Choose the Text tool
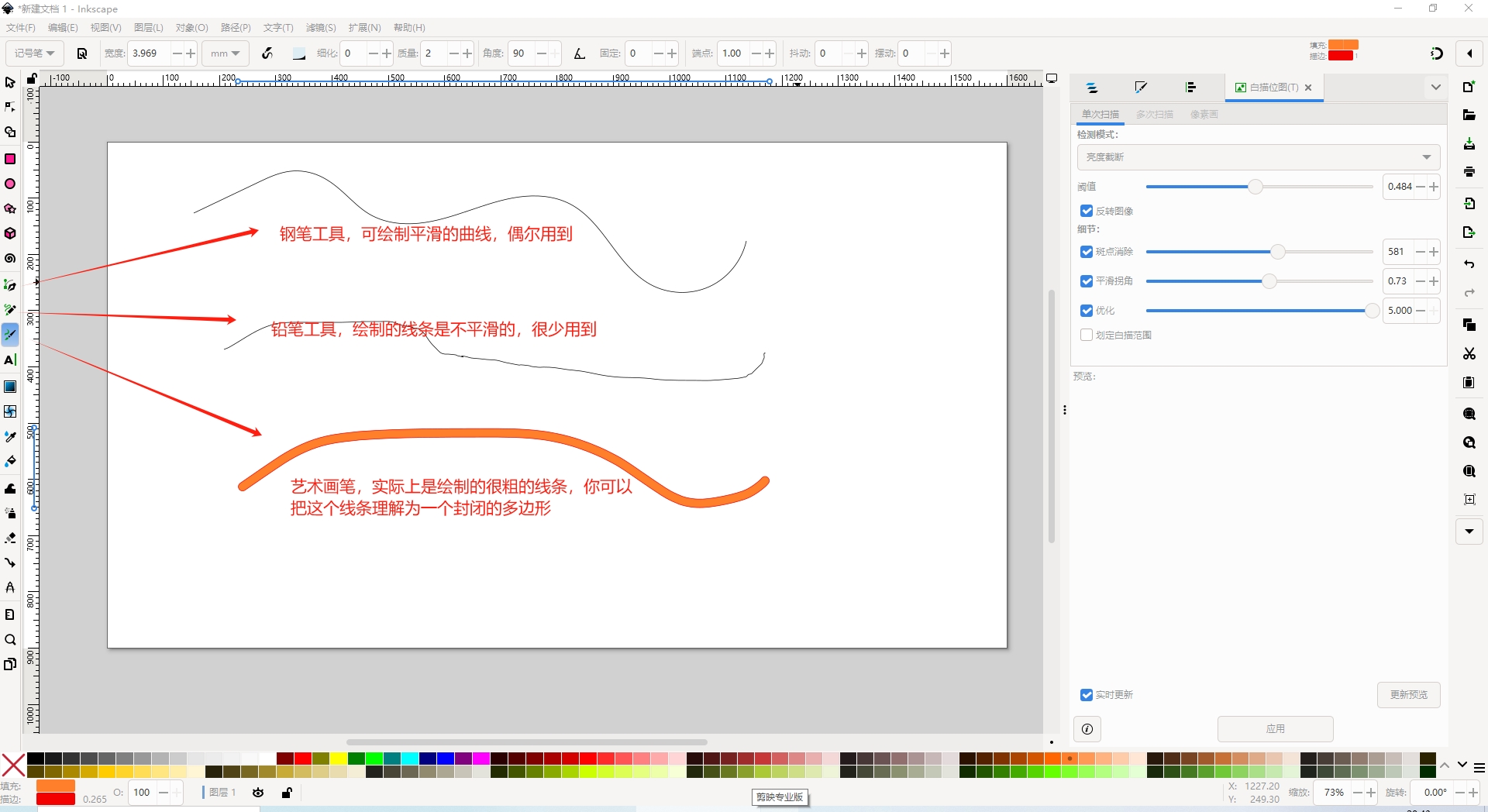Viewport: 1488px width, 812px height. point(10,360)
